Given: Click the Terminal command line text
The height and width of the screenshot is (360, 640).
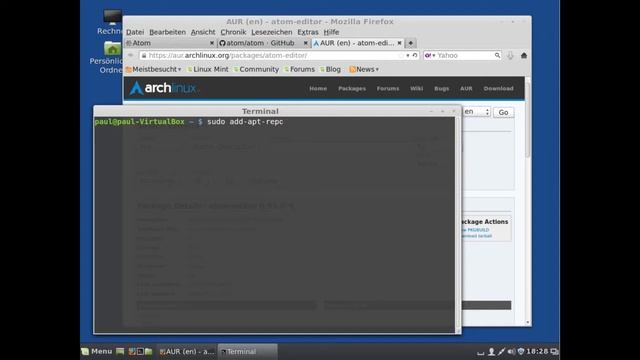Looking at the screenshot, I should (x=245, y=122).
